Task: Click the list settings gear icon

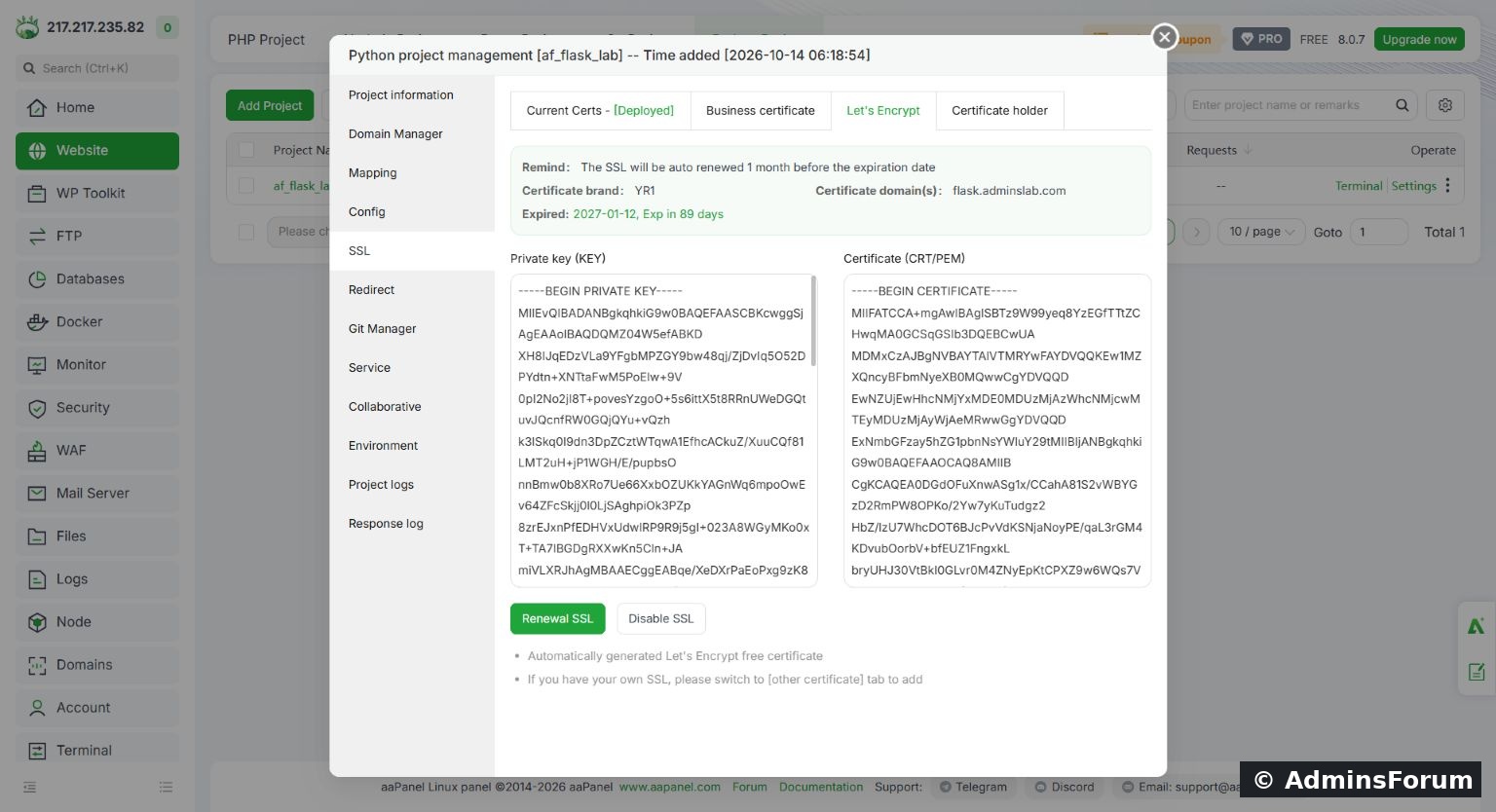Action: [x=1445, y=105]
